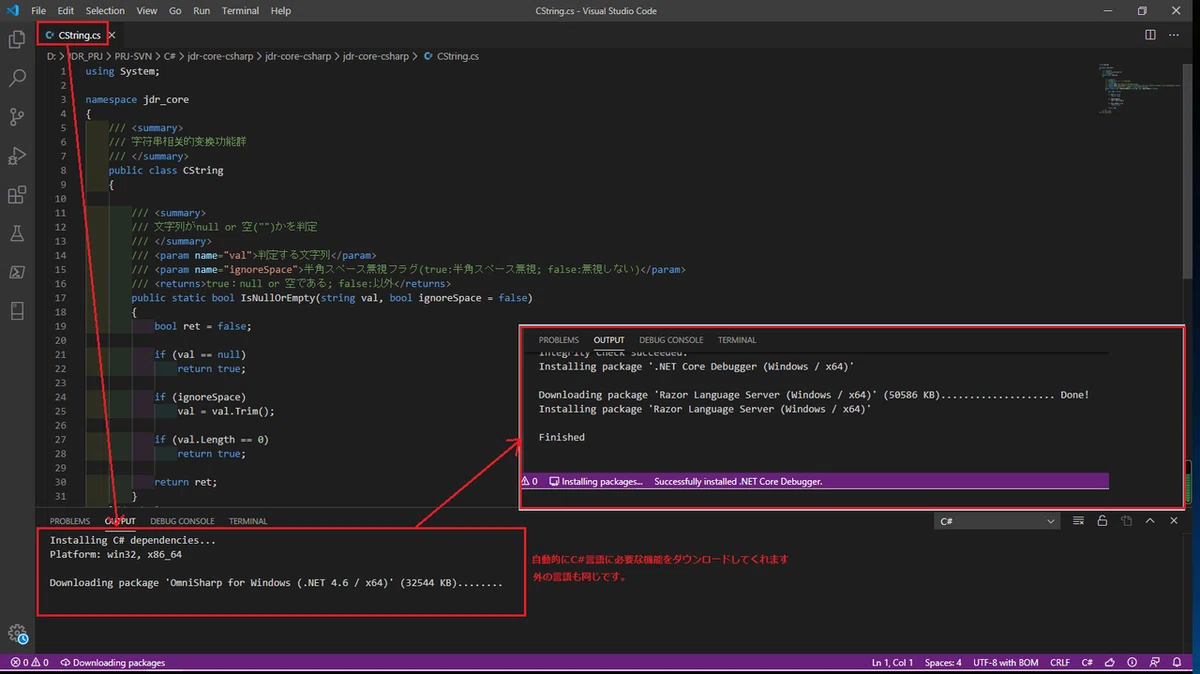
Task: Click the bottom-most activity bar panel icon above settings
Action: pos(17,311)
